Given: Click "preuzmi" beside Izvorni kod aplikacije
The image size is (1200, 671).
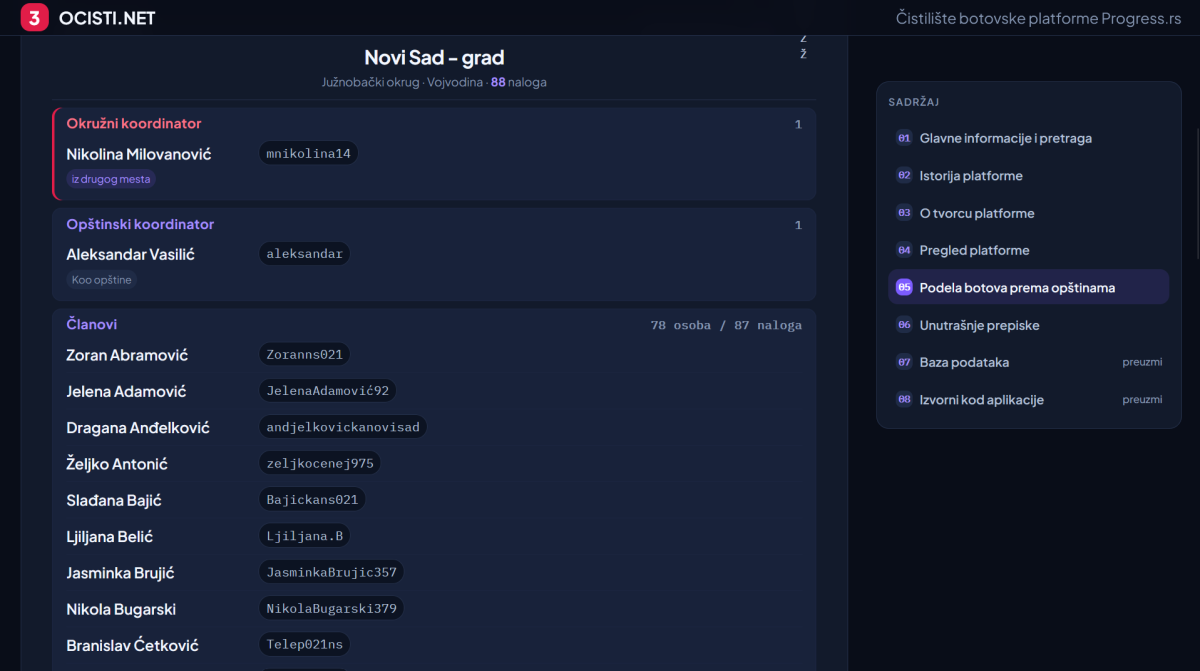Looking at the screenshot, I should click(x=1142, y=400).
